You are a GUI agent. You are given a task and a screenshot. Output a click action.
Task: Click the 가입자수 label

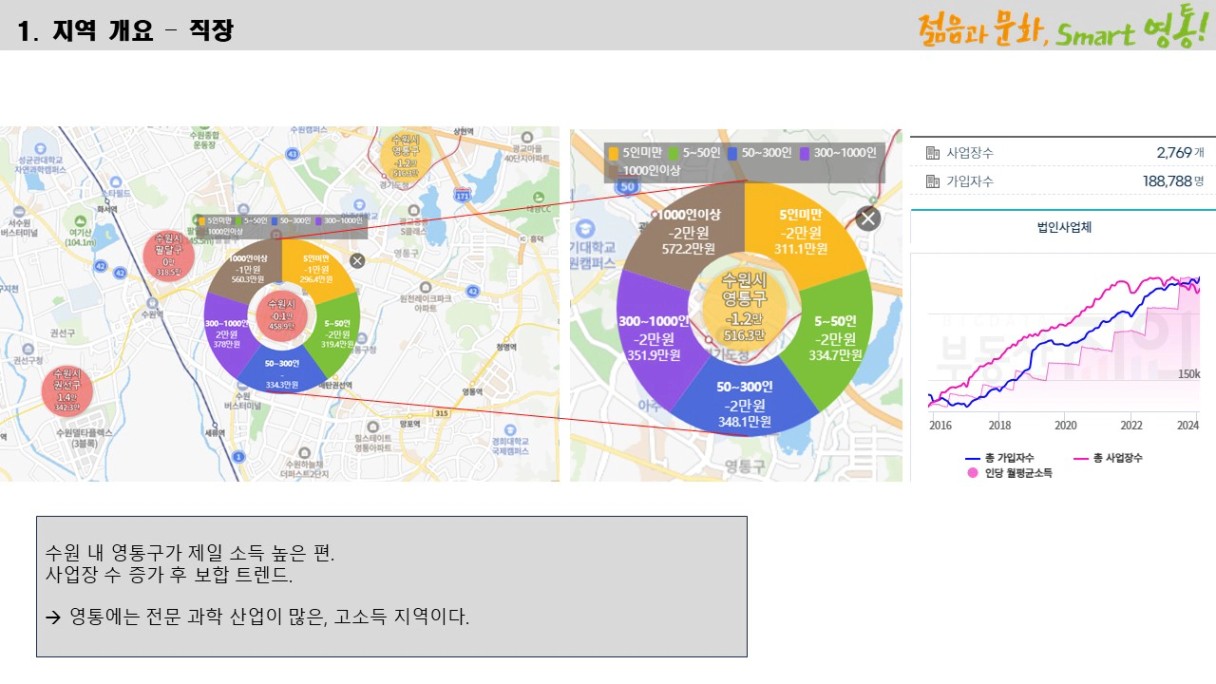970,181
